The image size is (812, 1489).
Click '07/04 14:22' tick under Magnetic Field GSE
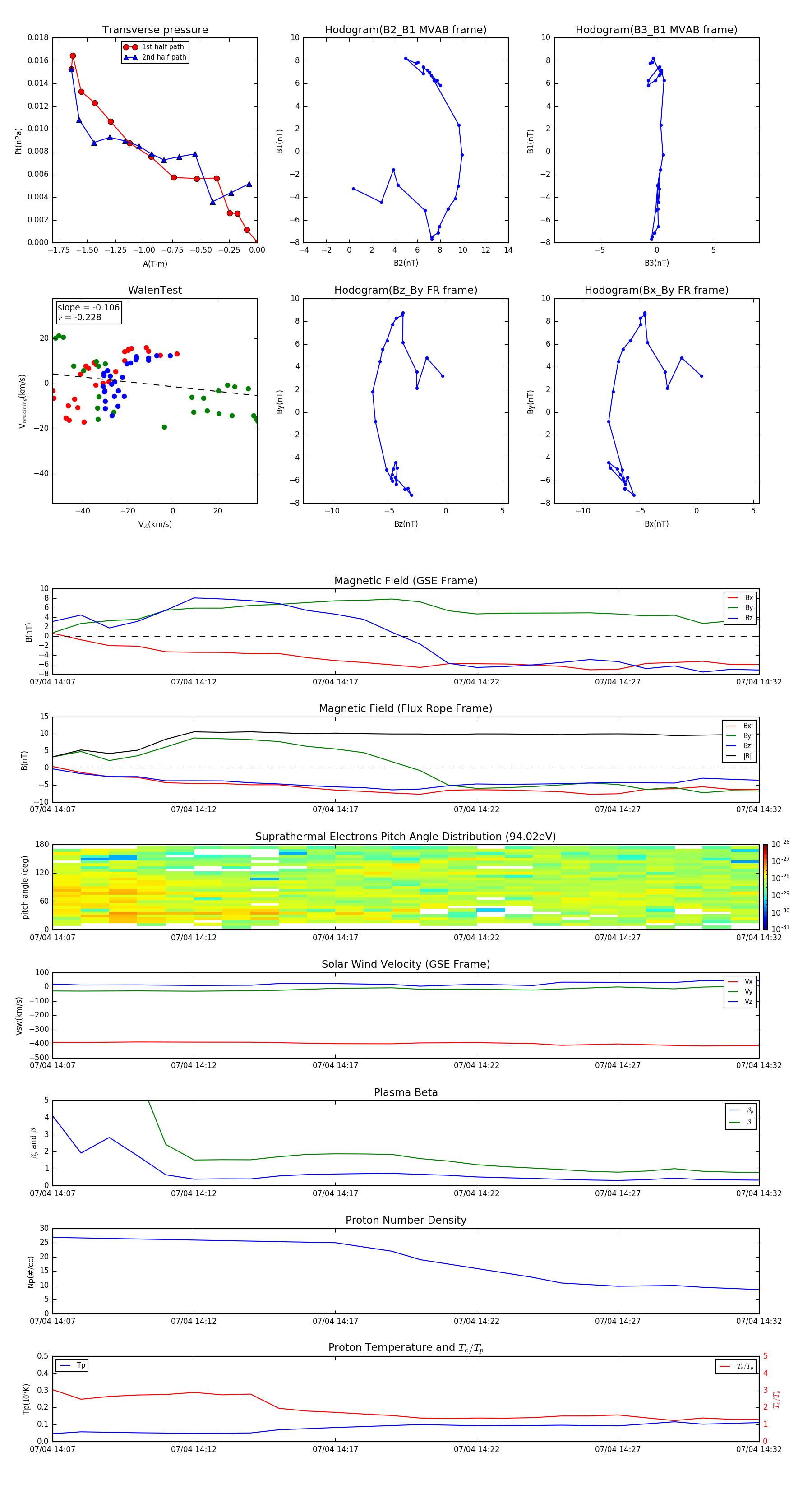476,681
